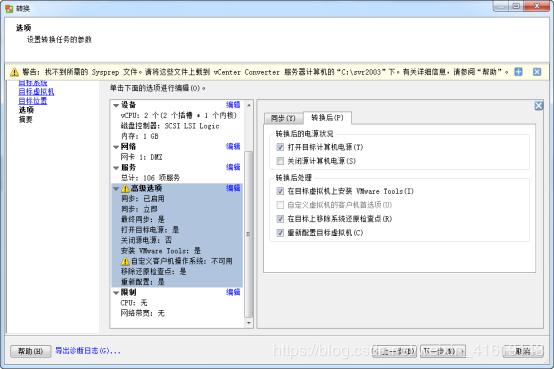Click the 网络带宽: 无 row
Image resolution: width=554 pixels, height=369 pixels.
(x=143, y=313)
